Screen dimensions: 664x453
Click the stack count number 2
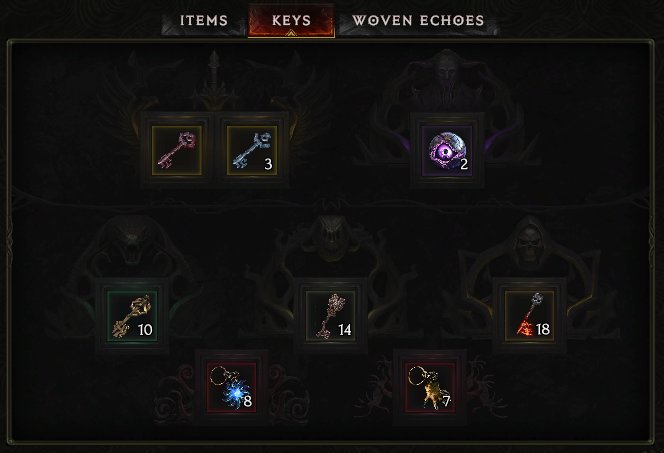pos(464,164)
